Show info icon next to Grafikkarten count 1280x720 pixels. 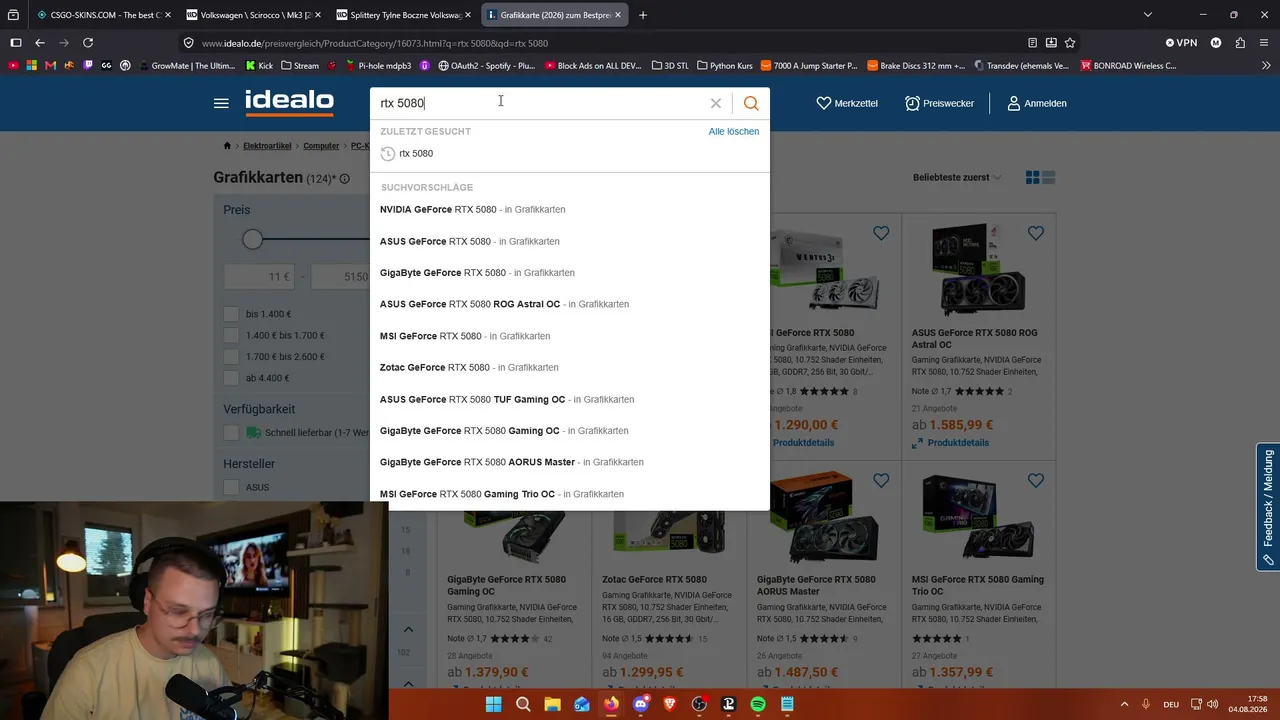pos(344,179)
